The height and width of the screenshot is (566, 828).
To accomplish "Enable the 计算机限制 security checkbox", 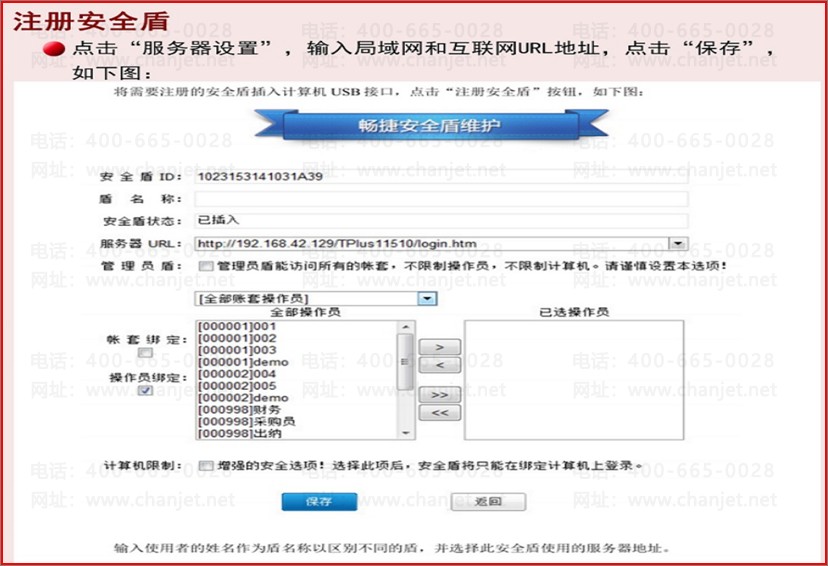I will tap(206, 466).
